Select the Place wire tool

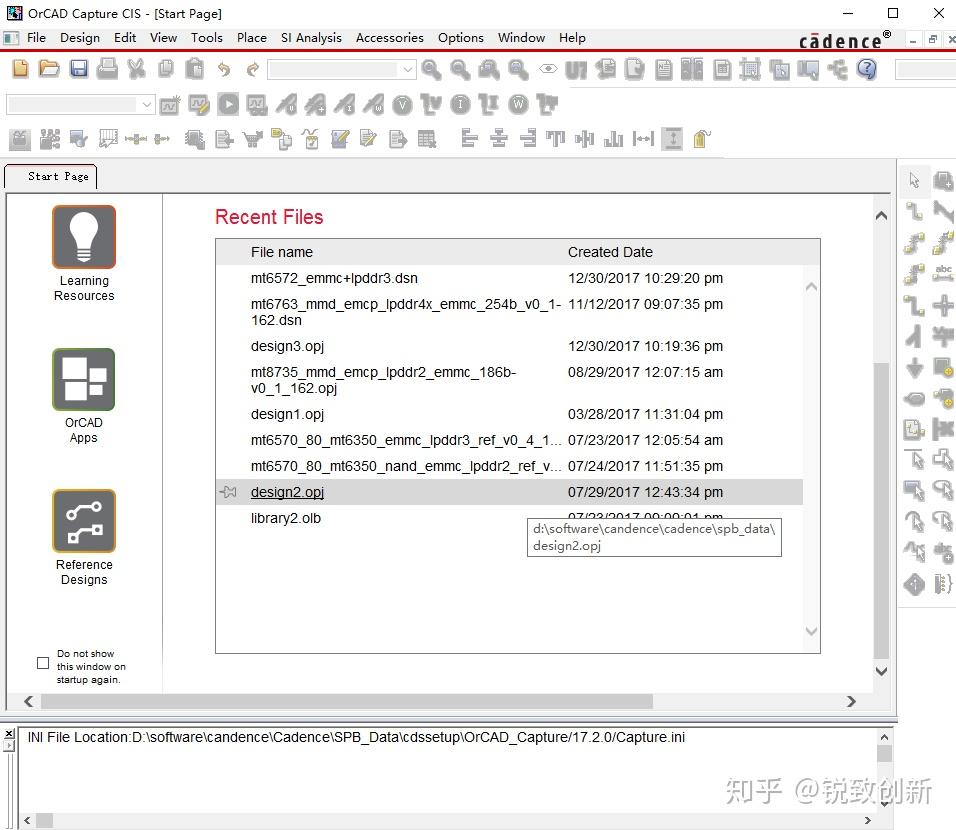click(913, 210)
